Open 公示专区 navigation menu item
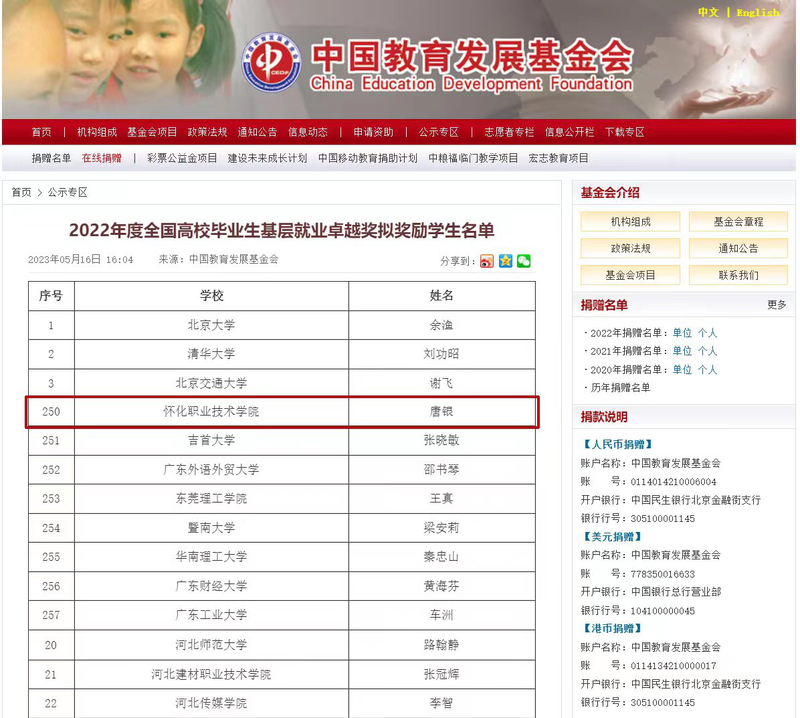Viewport: 800px width, 718px height. pos(438,132)
